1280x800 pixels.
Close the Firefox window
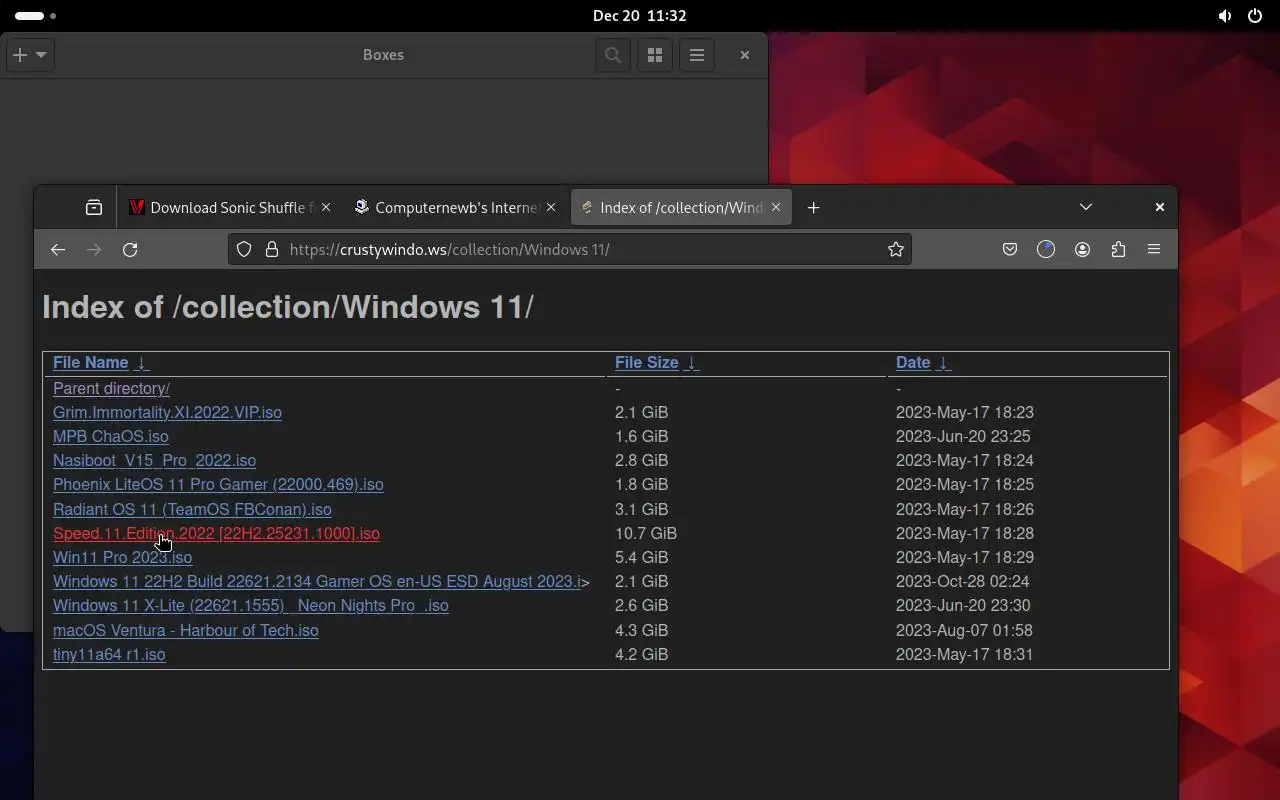coord(1160,207)
